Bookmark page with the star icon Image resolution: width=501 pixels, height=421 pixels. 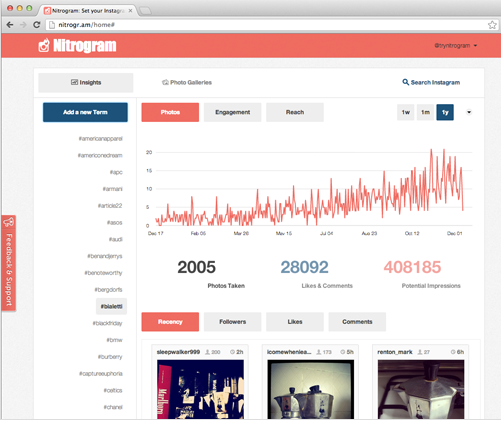coord(492,25)
